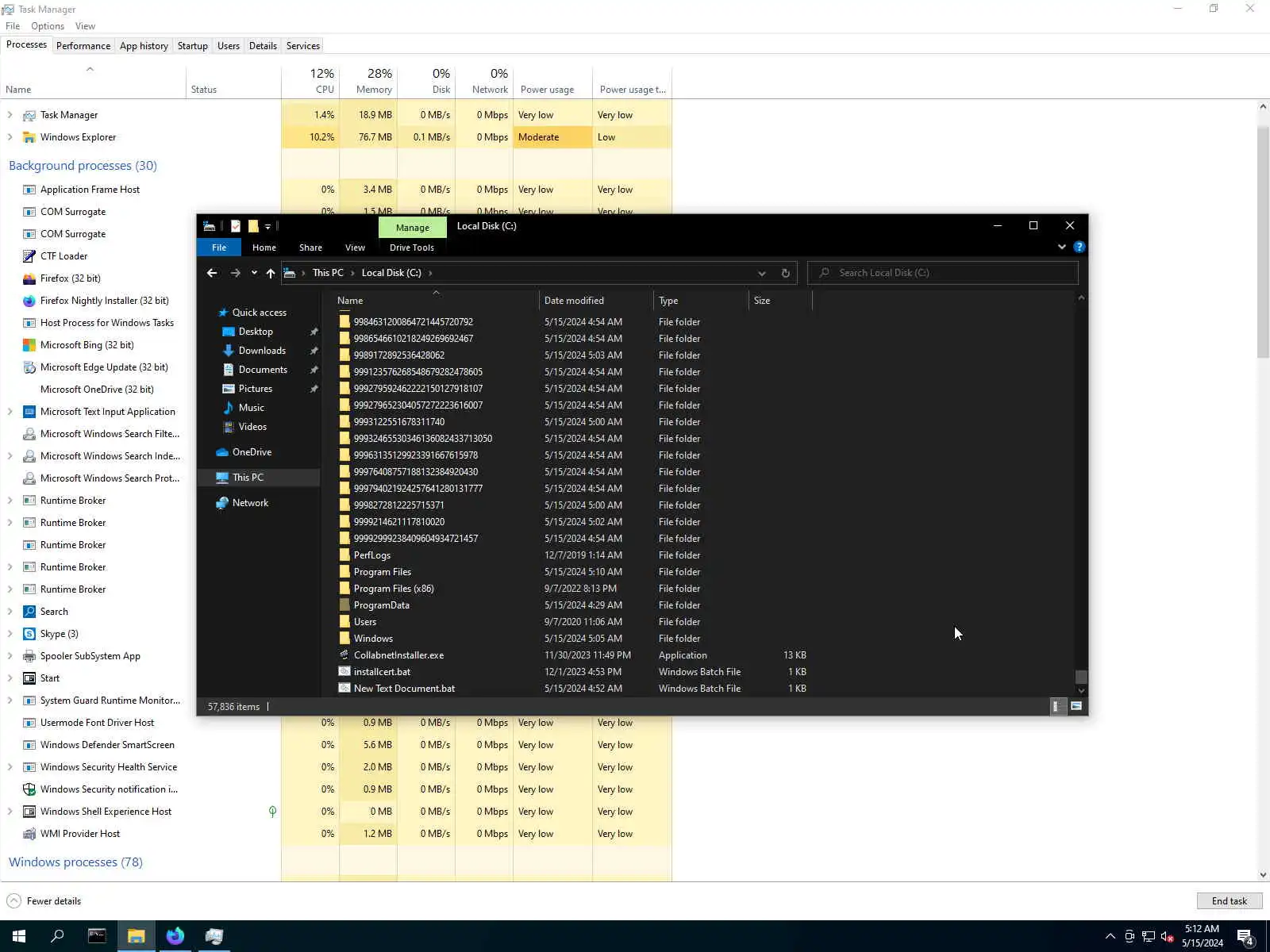Switch to the Performance tab
The image size is (1270, 952).
coord(83,46)
